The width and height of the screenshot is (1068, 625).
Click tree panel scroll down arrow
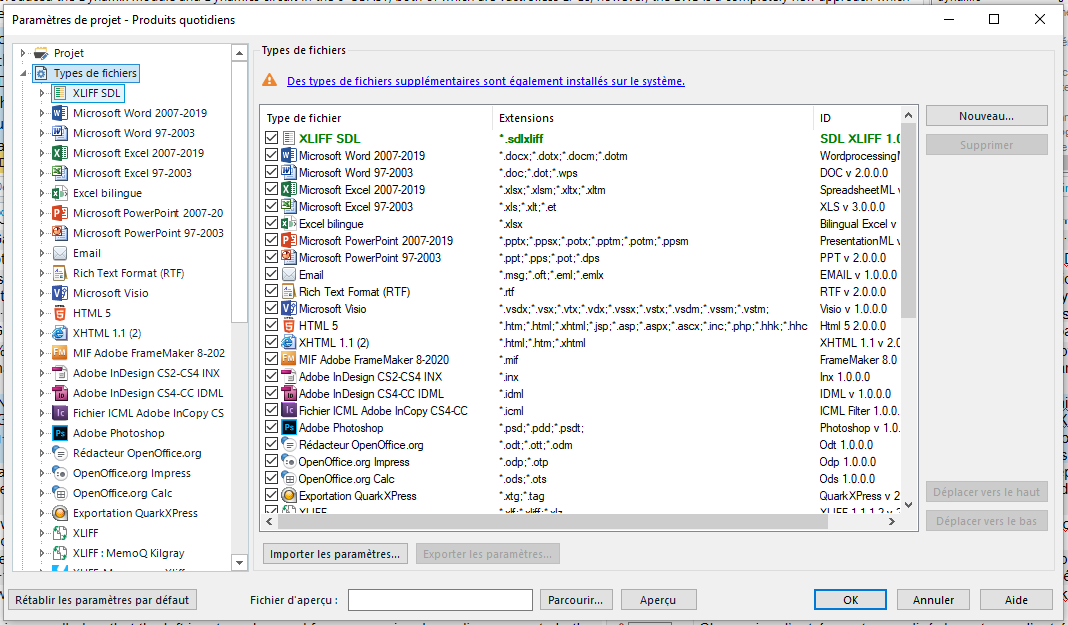[239, 562]
